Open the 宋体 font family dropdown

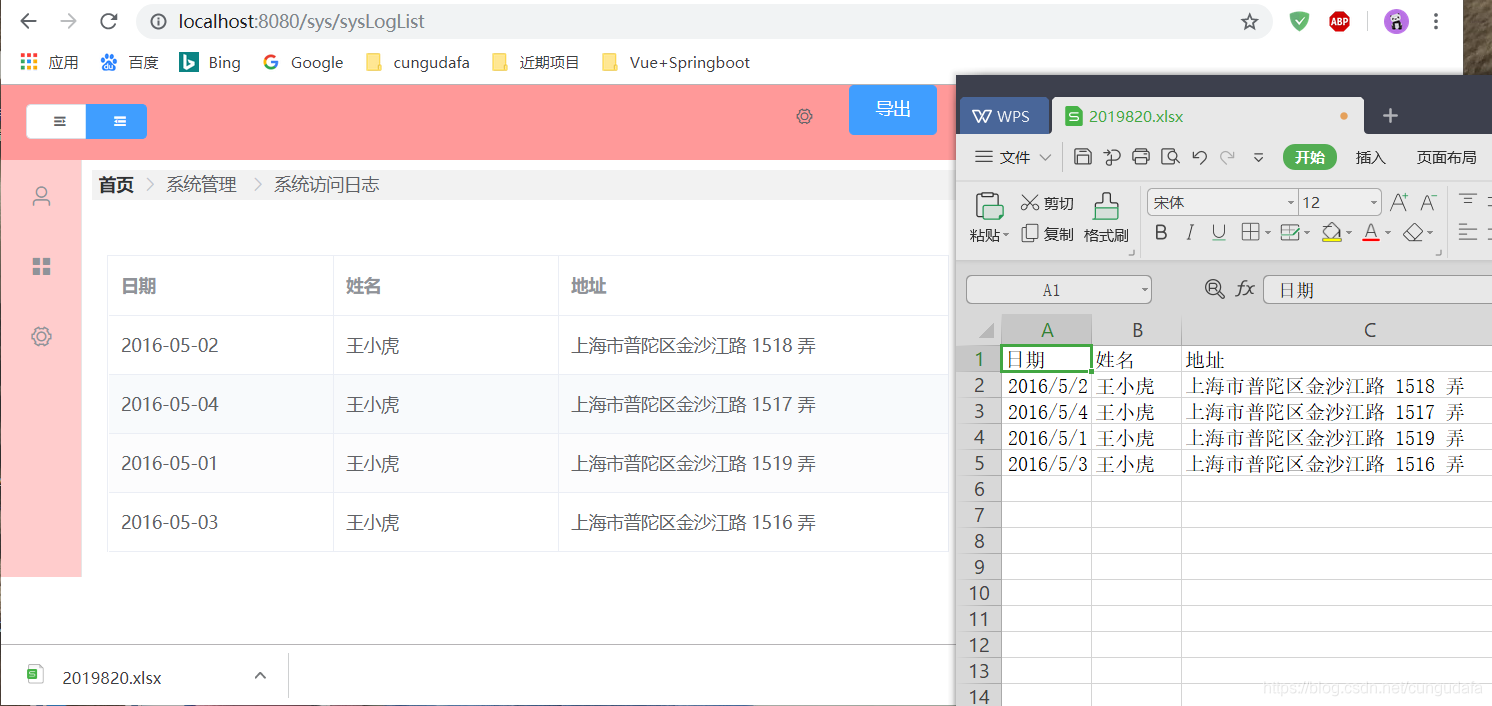(x=1291, y=201)
